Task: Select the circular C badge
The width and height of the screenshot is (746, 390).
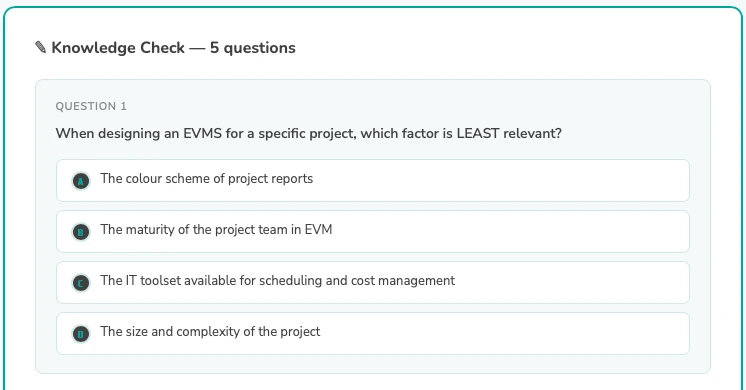Action: [81, 283]
